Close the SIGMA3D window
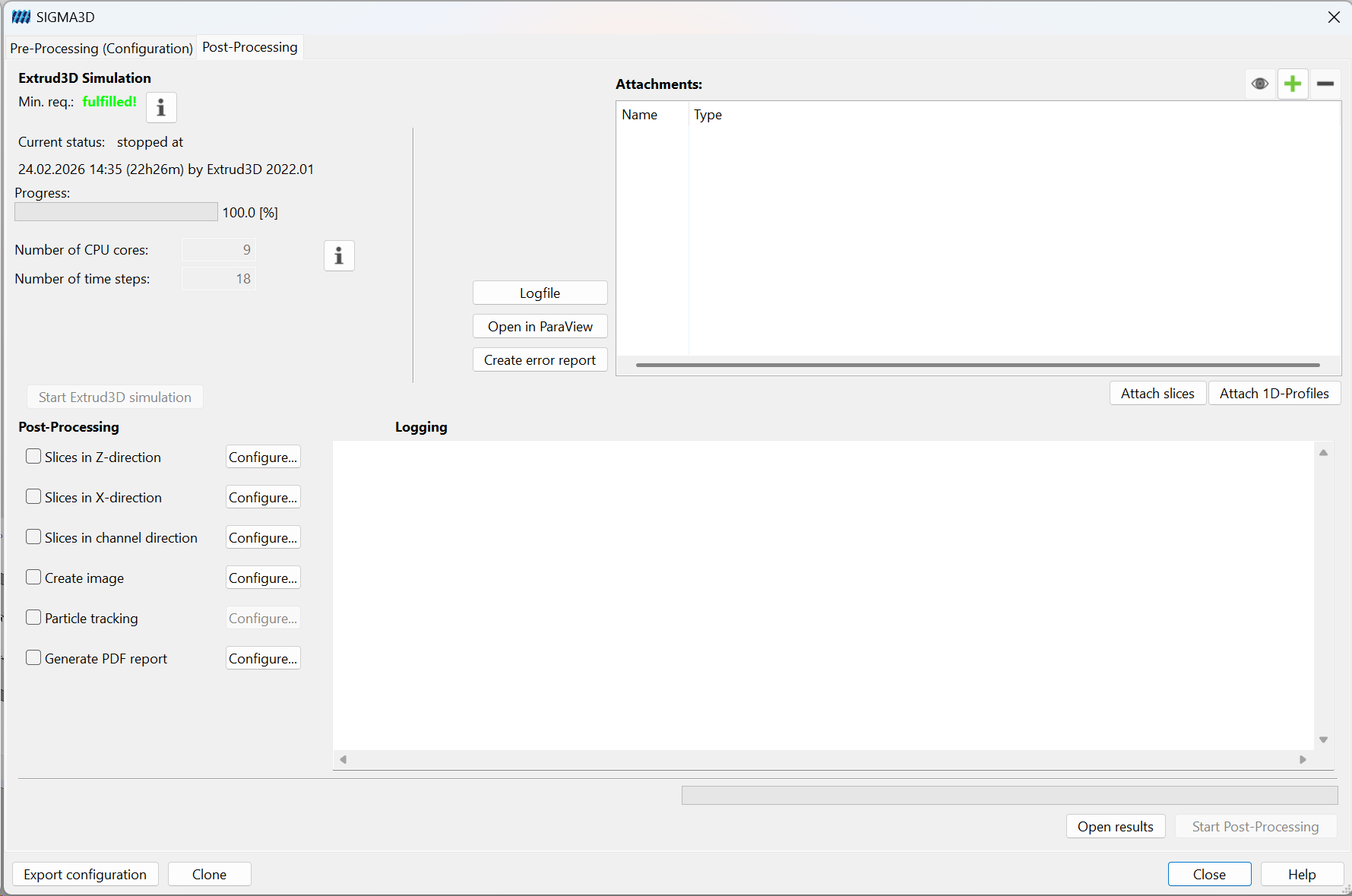This screenshot has width=1352, height=896. [x=1334, y=17]
